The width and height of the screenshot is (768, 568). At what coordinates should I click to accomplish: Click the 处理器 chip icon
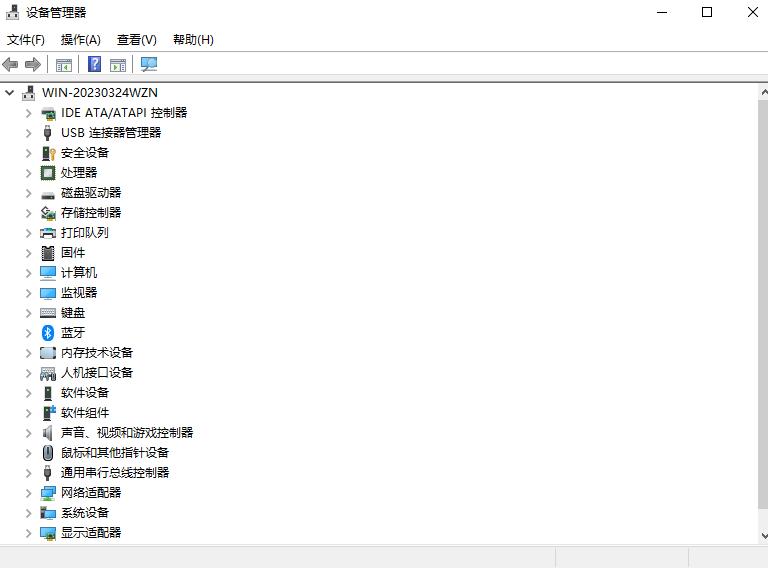(x=48, y=173)
